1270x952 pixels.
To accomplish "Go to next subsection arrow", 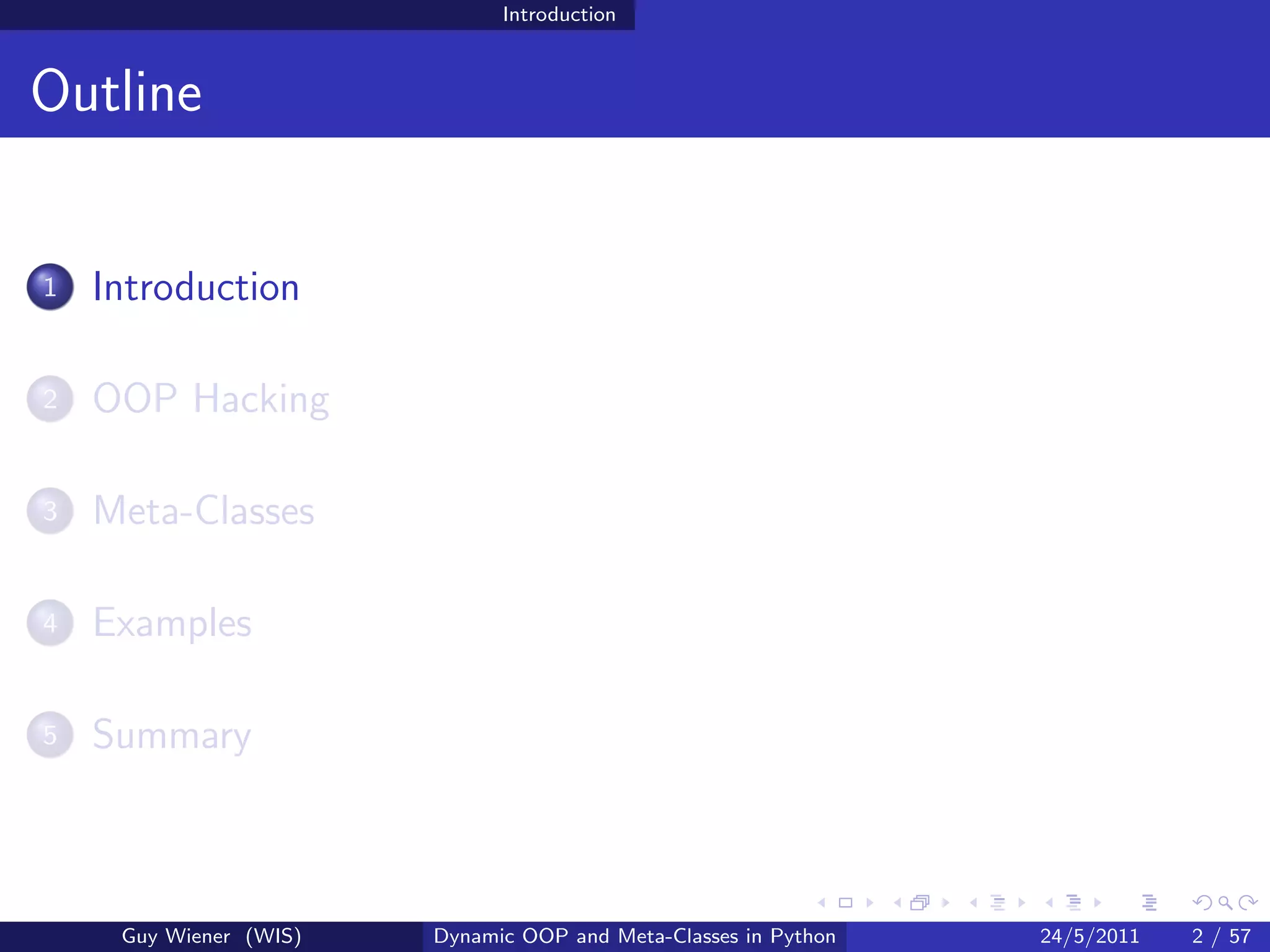I will (x=1022, y=903).
